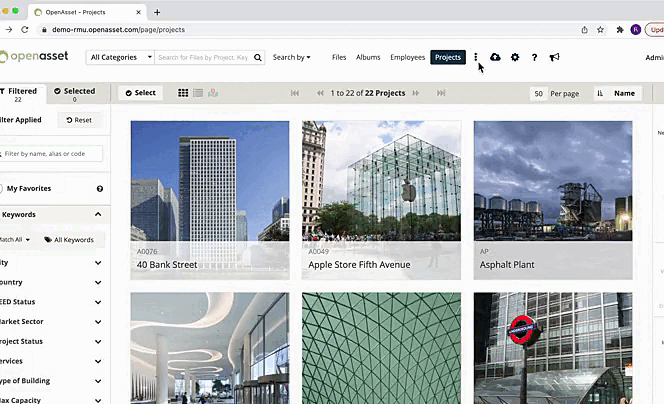Go to next page of projects
Image resolution: width=664 pixels, height=404 pixels.
pos(416,93)
